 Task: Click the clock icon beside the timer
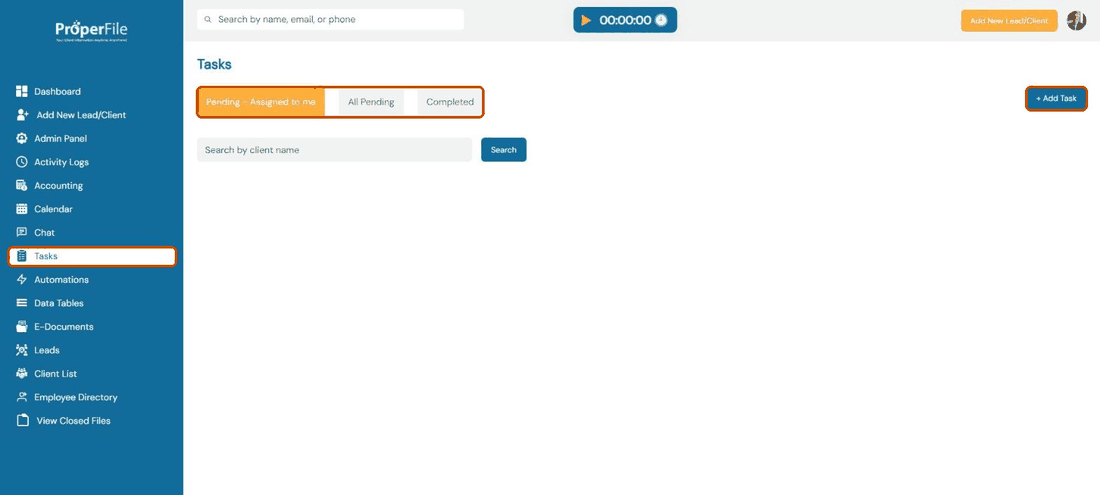click(661, 20)
